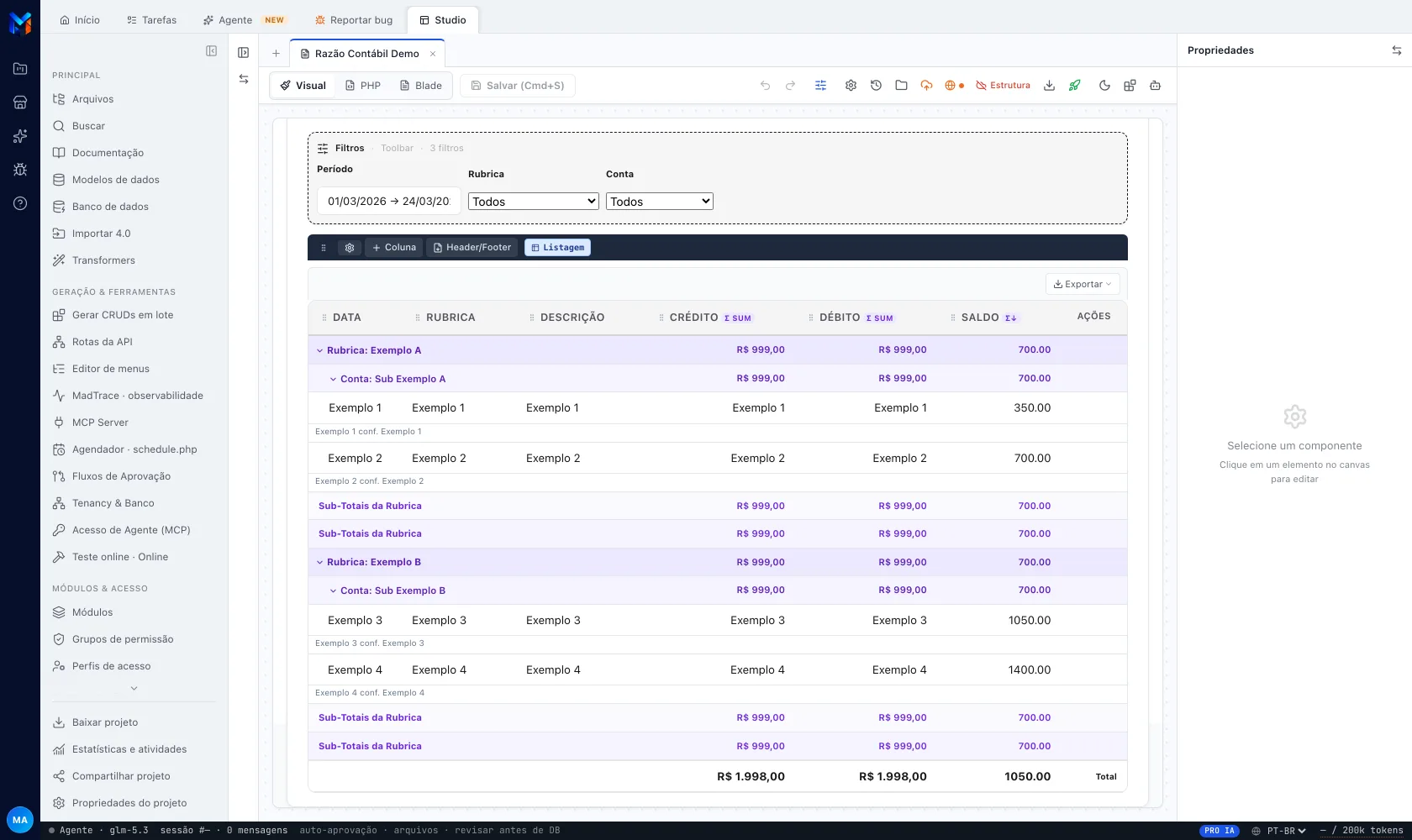The image size is (1412, 840).
Task: Open the version history clock icon
Action: 876,86
